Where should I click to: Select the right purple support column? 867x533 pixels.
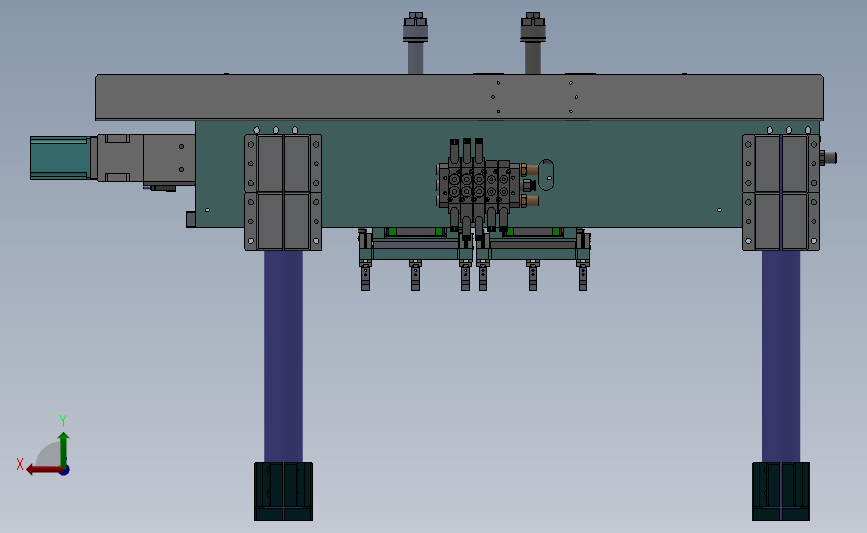pos(781,357)
